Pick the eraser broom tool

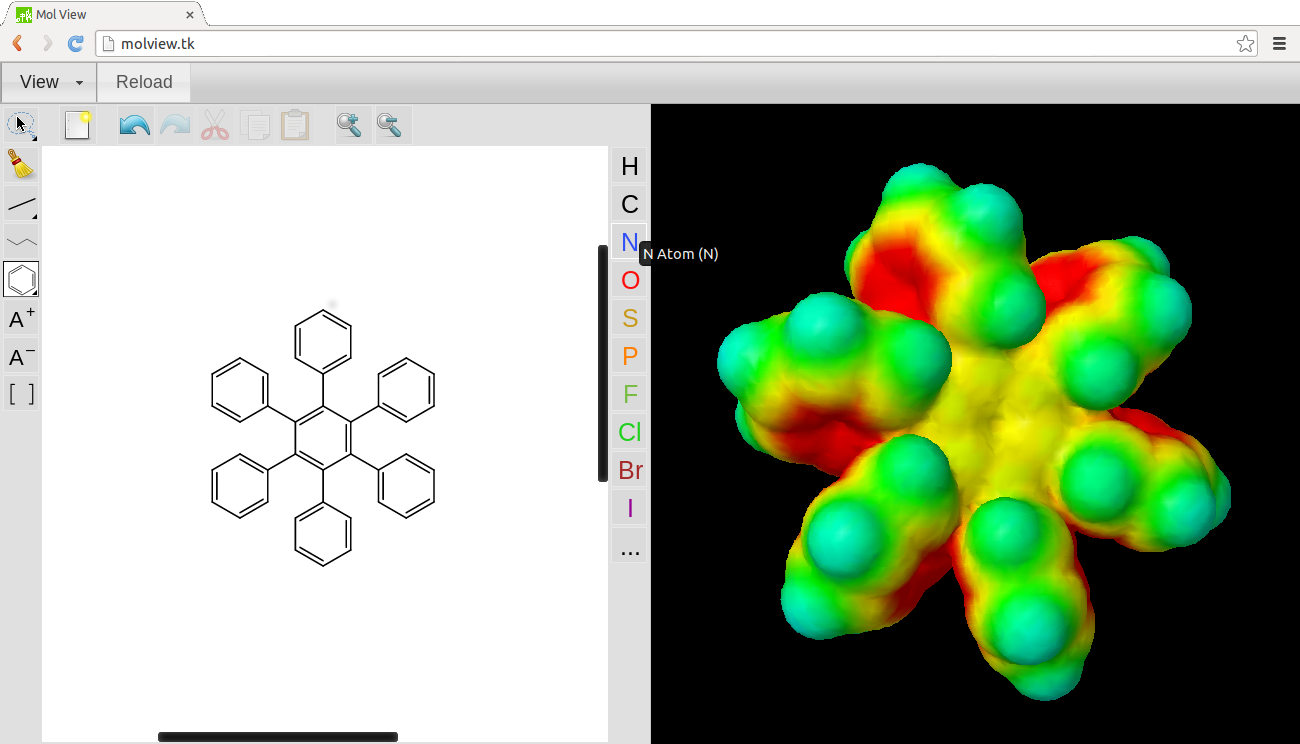click(x=21, y=164)
